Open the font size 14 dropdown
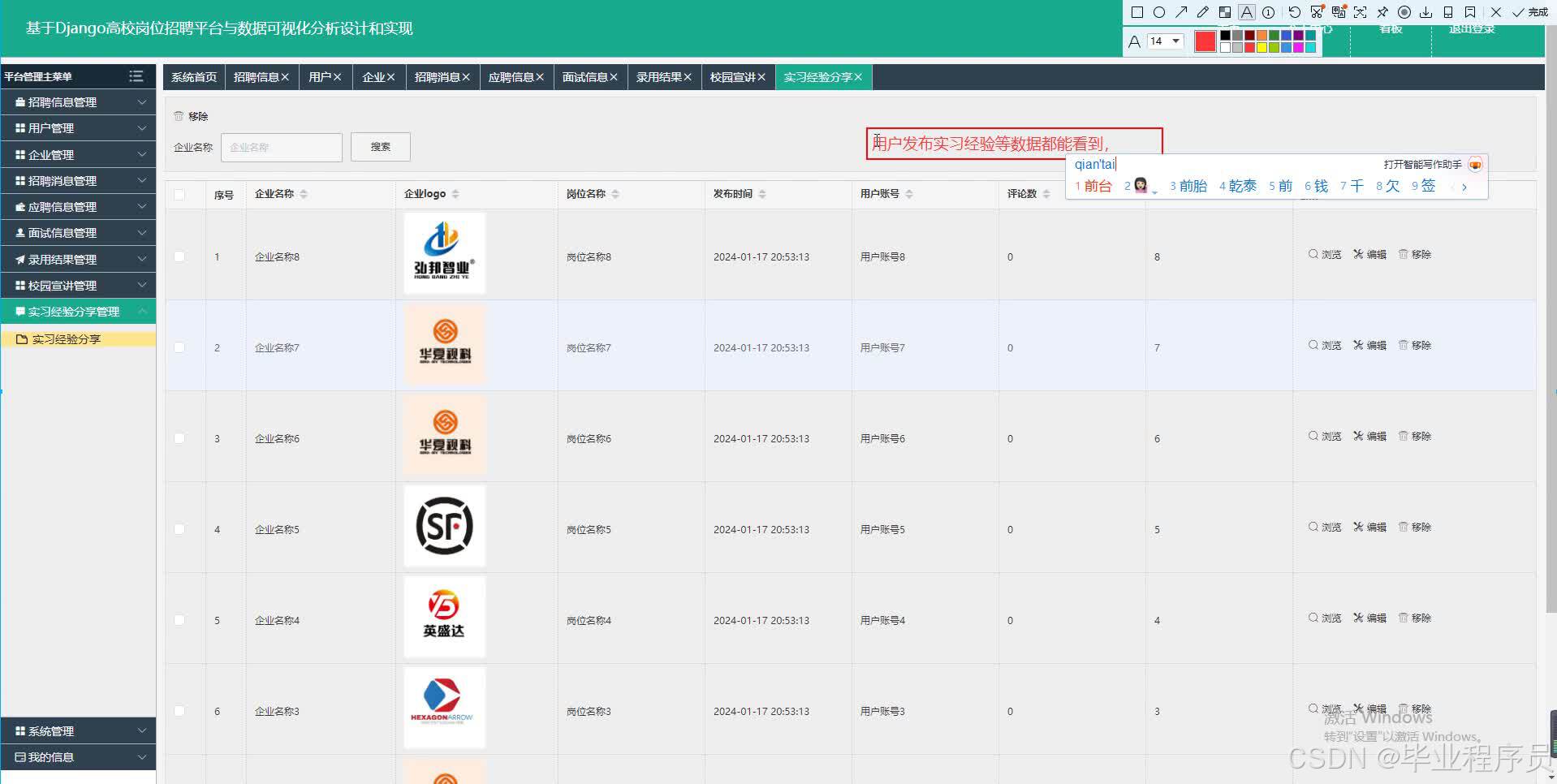Viewport: 1557px width, 784px height. pos(1165,41)
